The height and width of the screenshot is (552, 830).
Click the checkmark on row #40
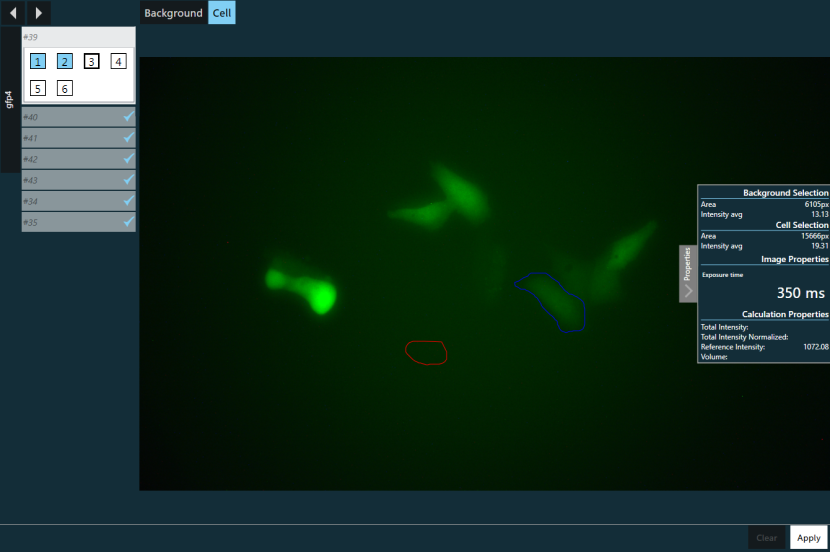click(129, 116)
